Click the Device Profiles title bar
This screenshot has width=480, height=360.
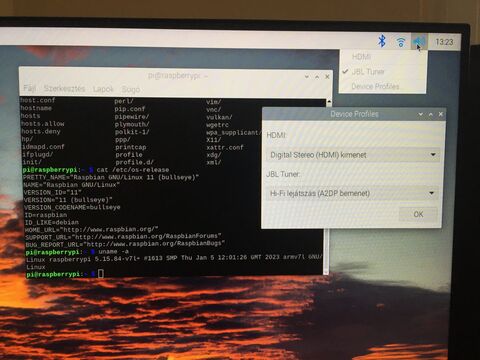coord(354,114)
